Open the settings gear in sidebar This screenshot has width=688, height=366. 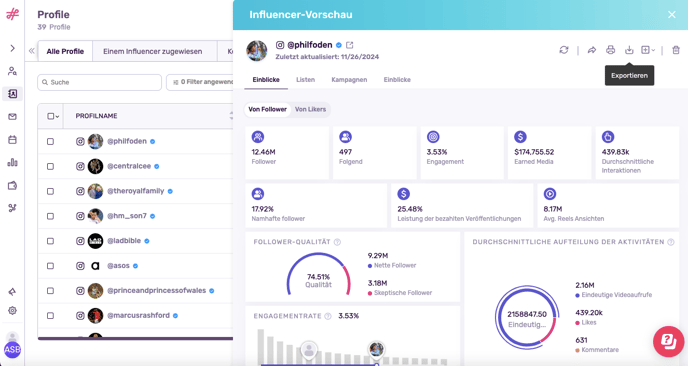click(x=12, y=310)
